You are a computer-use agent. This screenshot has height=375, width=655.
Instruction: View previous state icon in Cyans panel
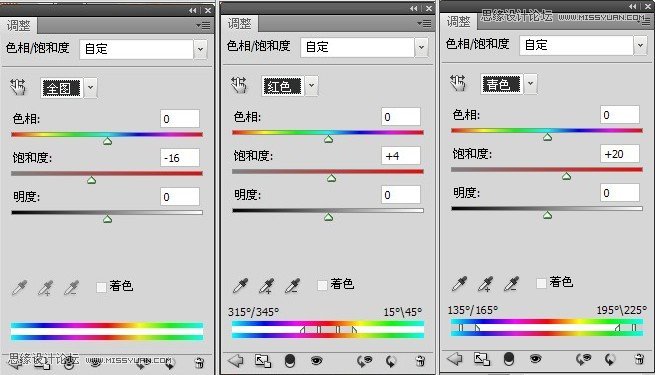(583, 359)
